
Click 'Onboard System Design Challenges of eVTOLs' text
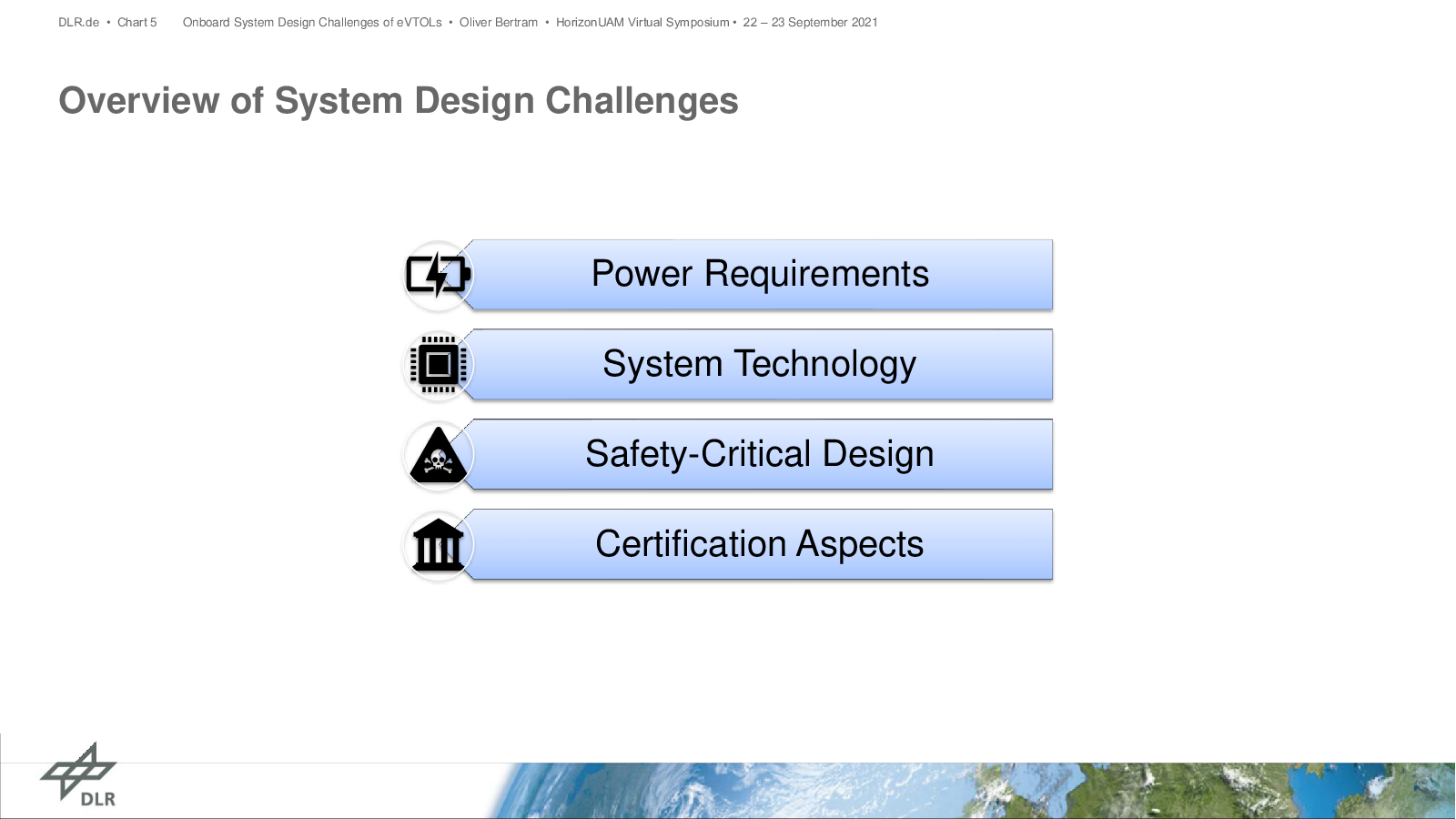pyautogui.click(x=312, y=22)
